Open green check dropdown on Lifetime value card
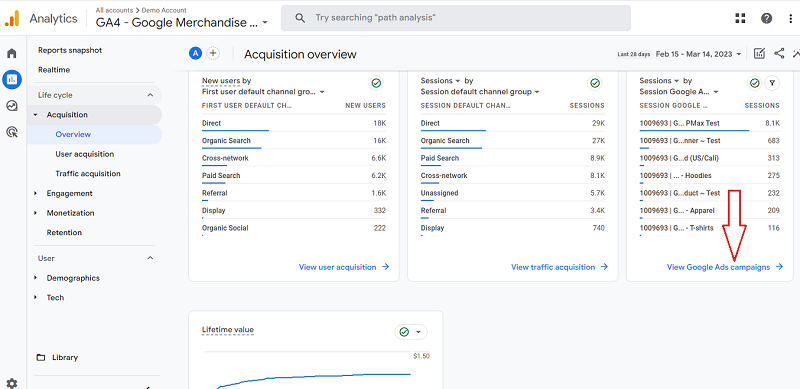 coord(411,332)
